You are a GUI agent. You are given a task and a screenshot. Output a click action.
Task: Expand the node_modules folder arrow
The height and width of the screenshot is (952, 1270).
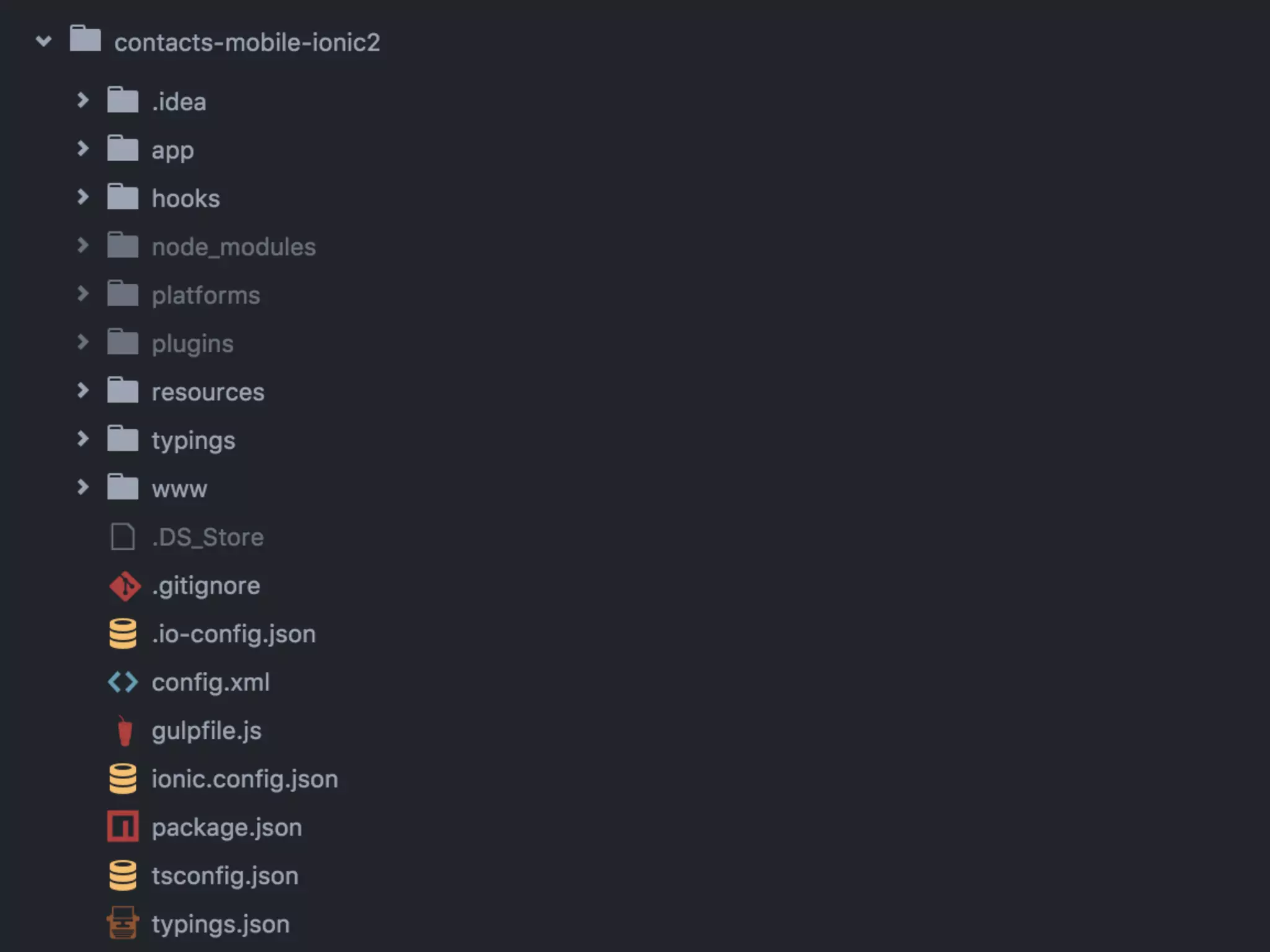82,245
